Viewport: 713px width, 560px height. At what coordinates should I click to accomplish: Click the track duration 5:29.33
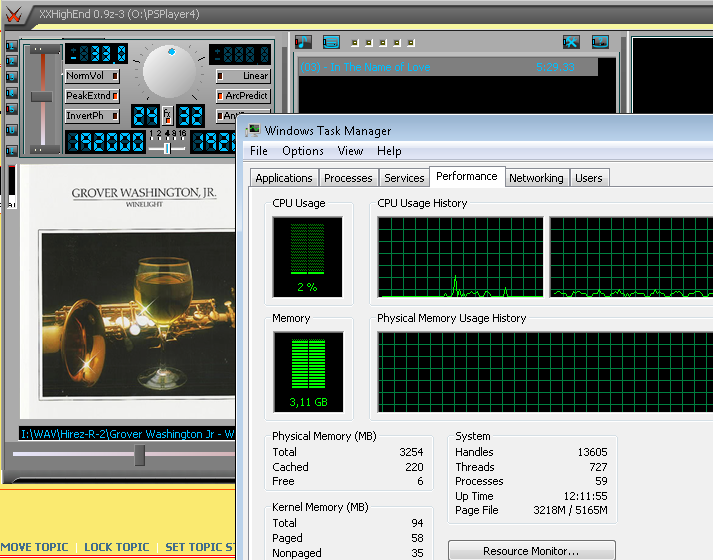pos(555,67)
